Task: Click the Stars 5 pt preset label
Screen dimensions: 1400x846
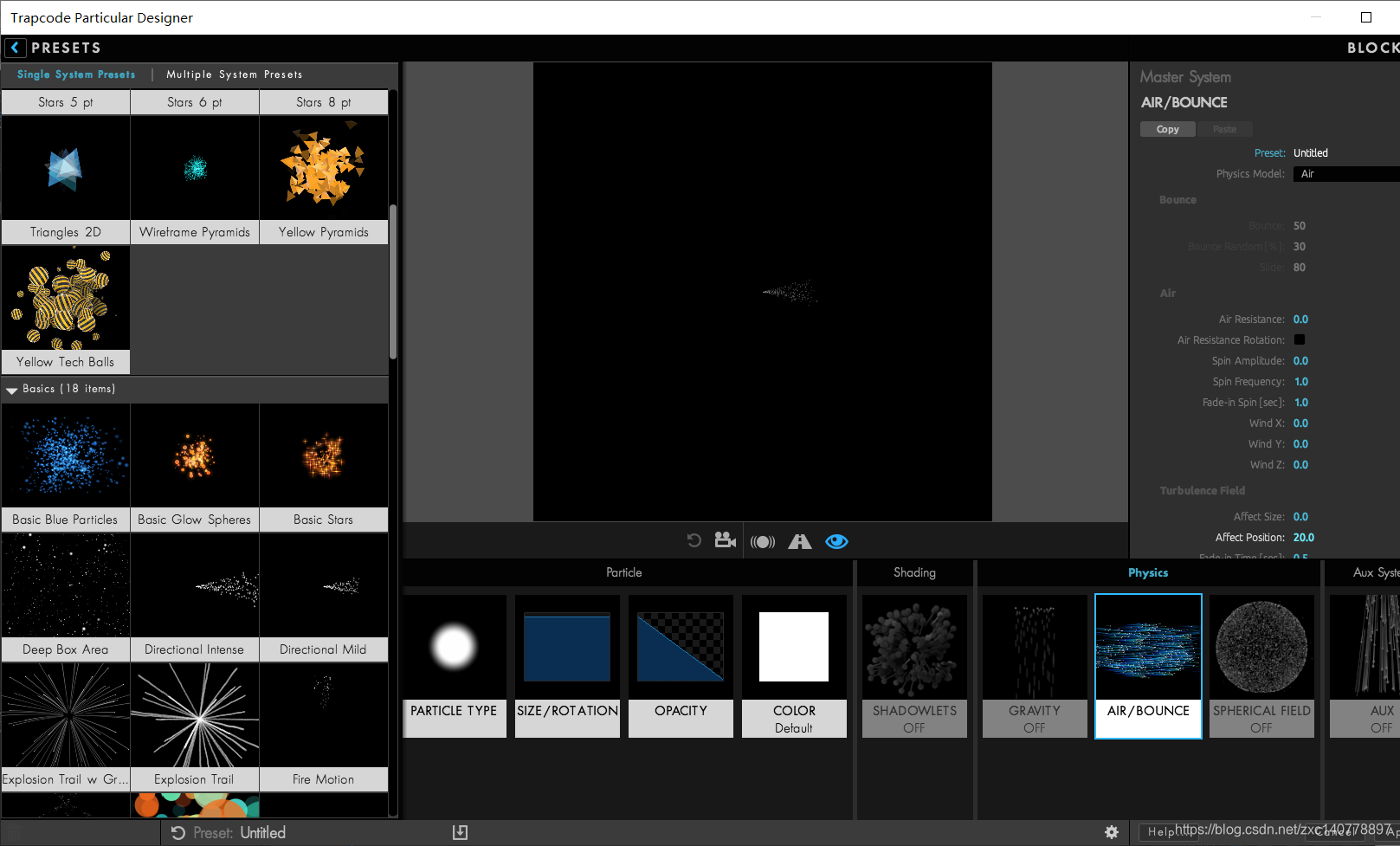Action: [66, 102]
